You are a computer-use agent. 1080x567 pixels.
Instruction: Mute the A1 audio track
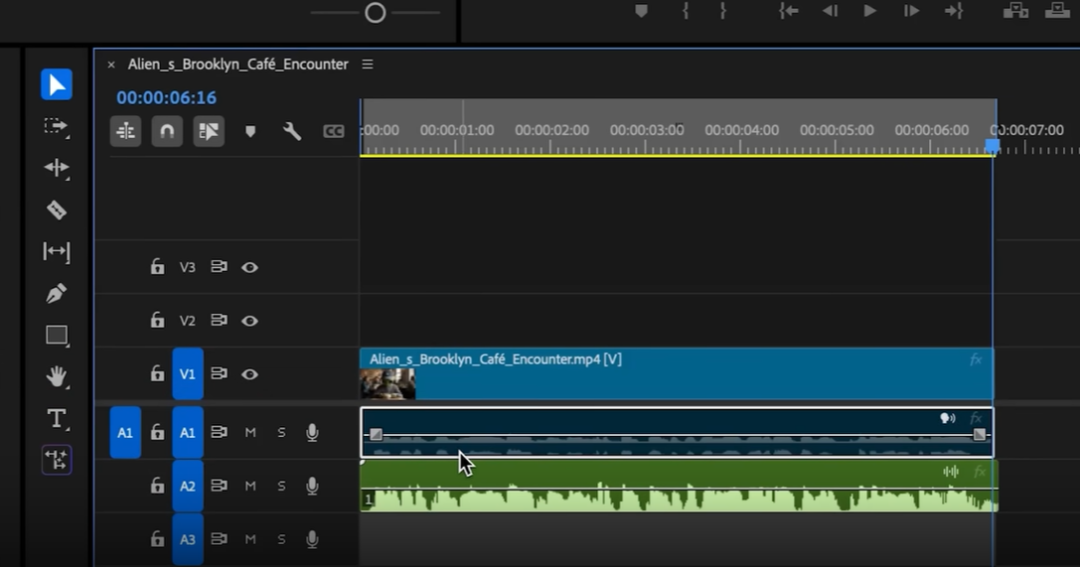pos(250,432)
